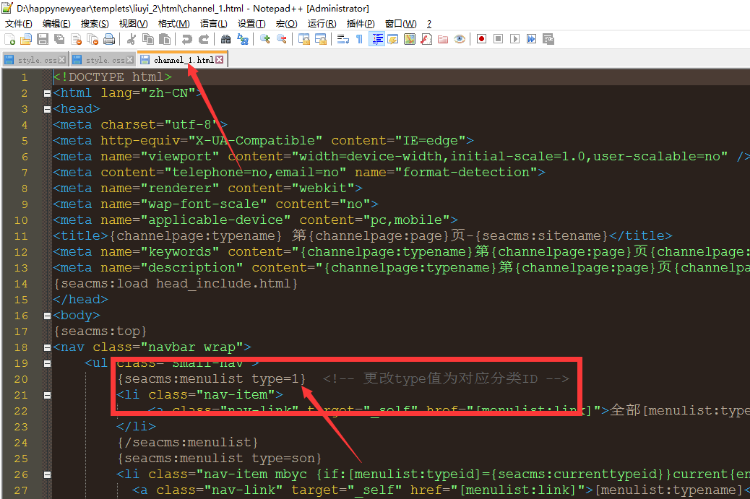Collapse the <body> fold on line 16
The width and height of the screenshot is (750, 499).
pyautogui.click(x=47, y=316)
